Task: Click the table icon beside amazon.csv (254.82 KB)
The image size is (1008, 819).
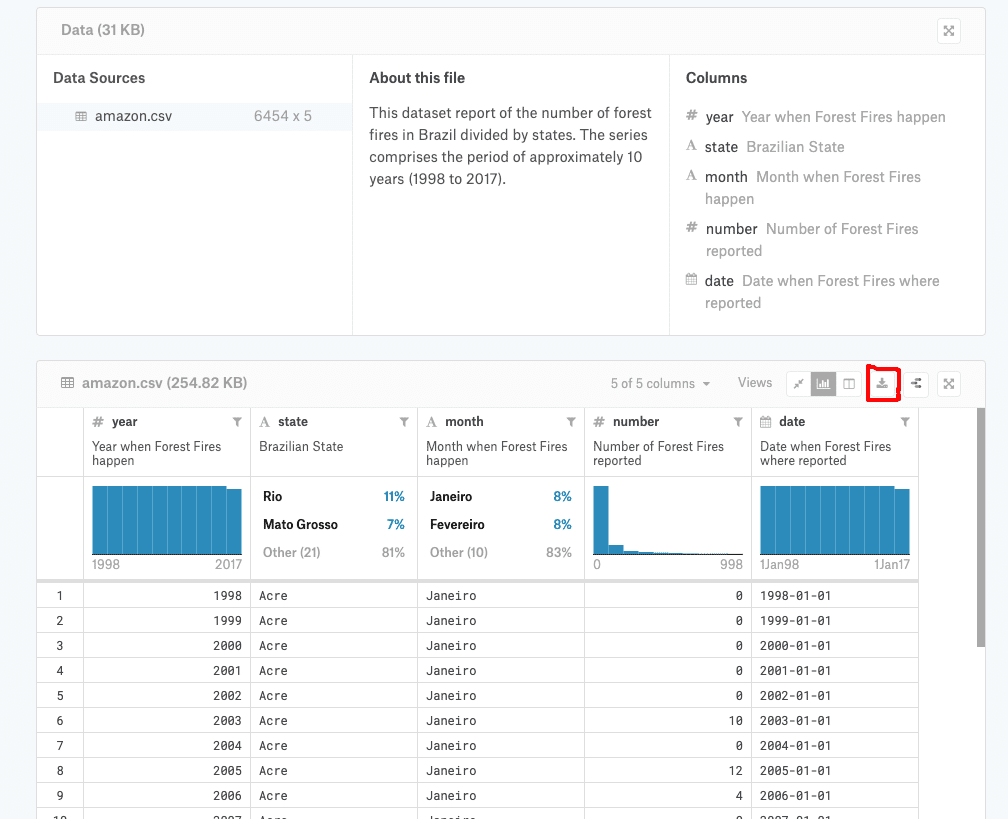Action: click(x=68, y=383)
